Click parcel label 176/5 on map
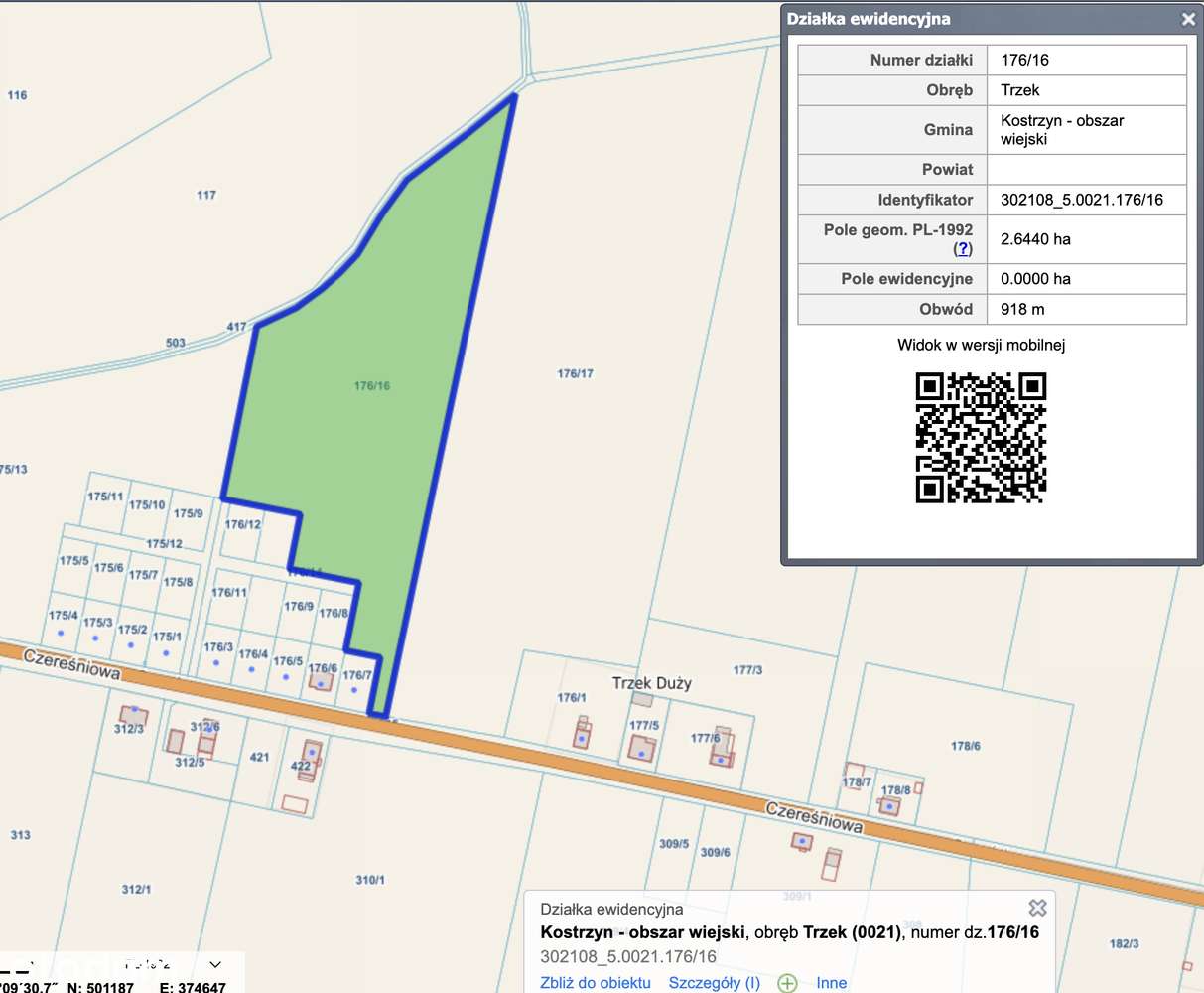The image size is (1204, 993). pyautogui.click(x=288, y=661)
